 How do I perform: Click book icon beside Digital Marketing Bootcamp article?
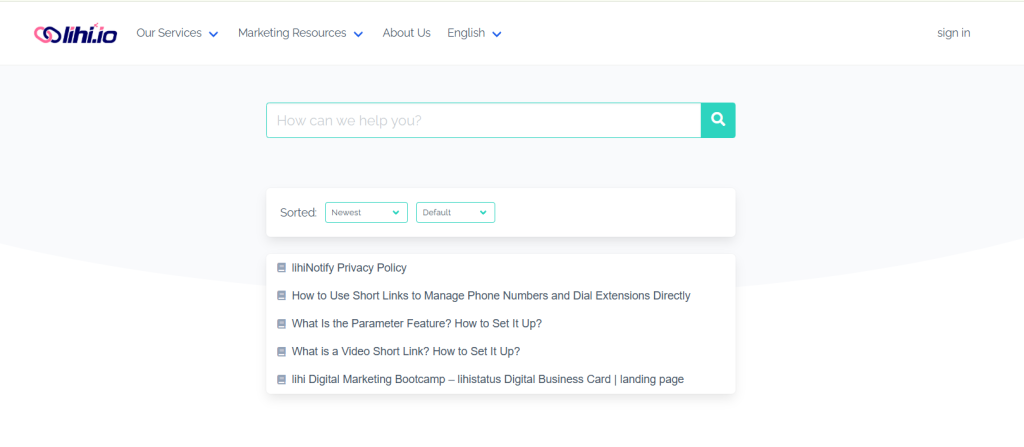click(282, 380)
